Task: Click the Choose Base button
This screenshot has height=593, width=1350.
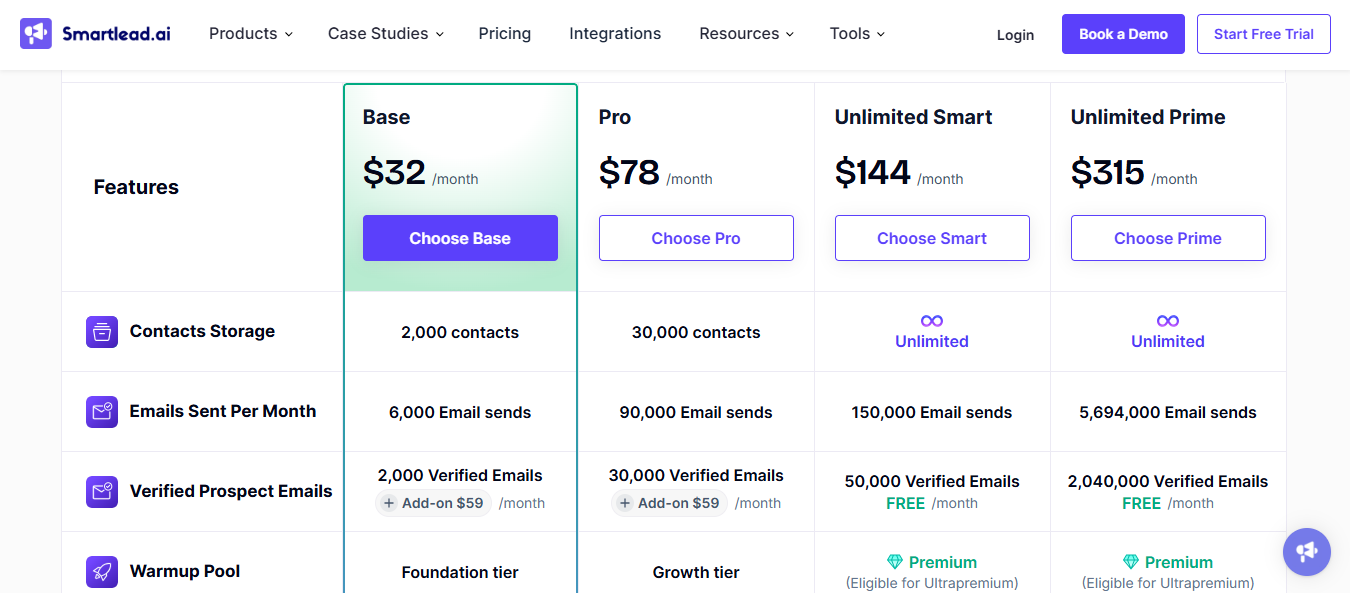Action: point(460,238)
